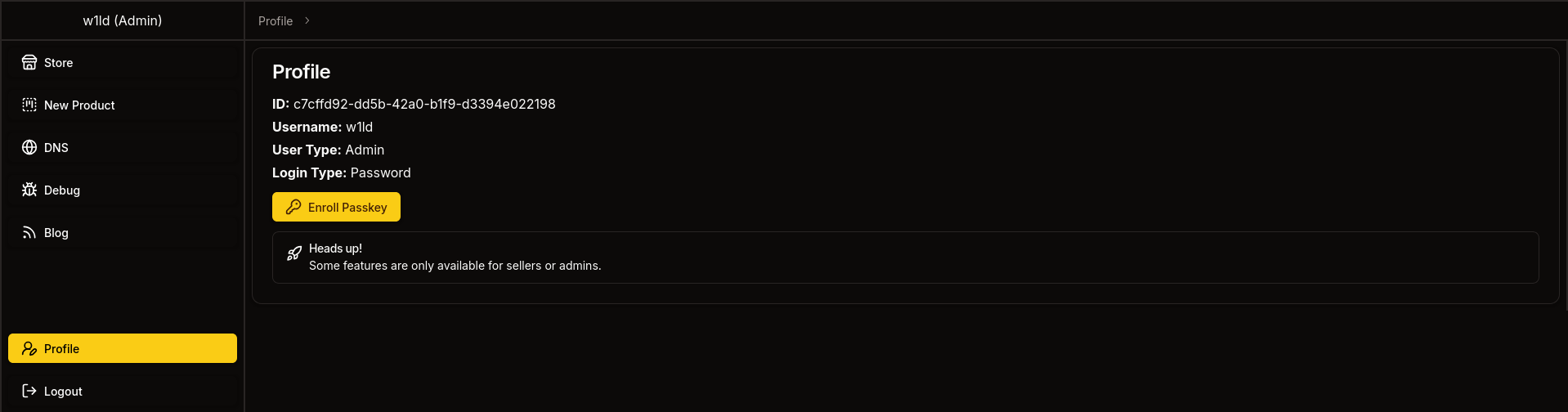Click the w1ld (Admin) sidebar header
Screen dimensions: 1568x412
(123, 21)
